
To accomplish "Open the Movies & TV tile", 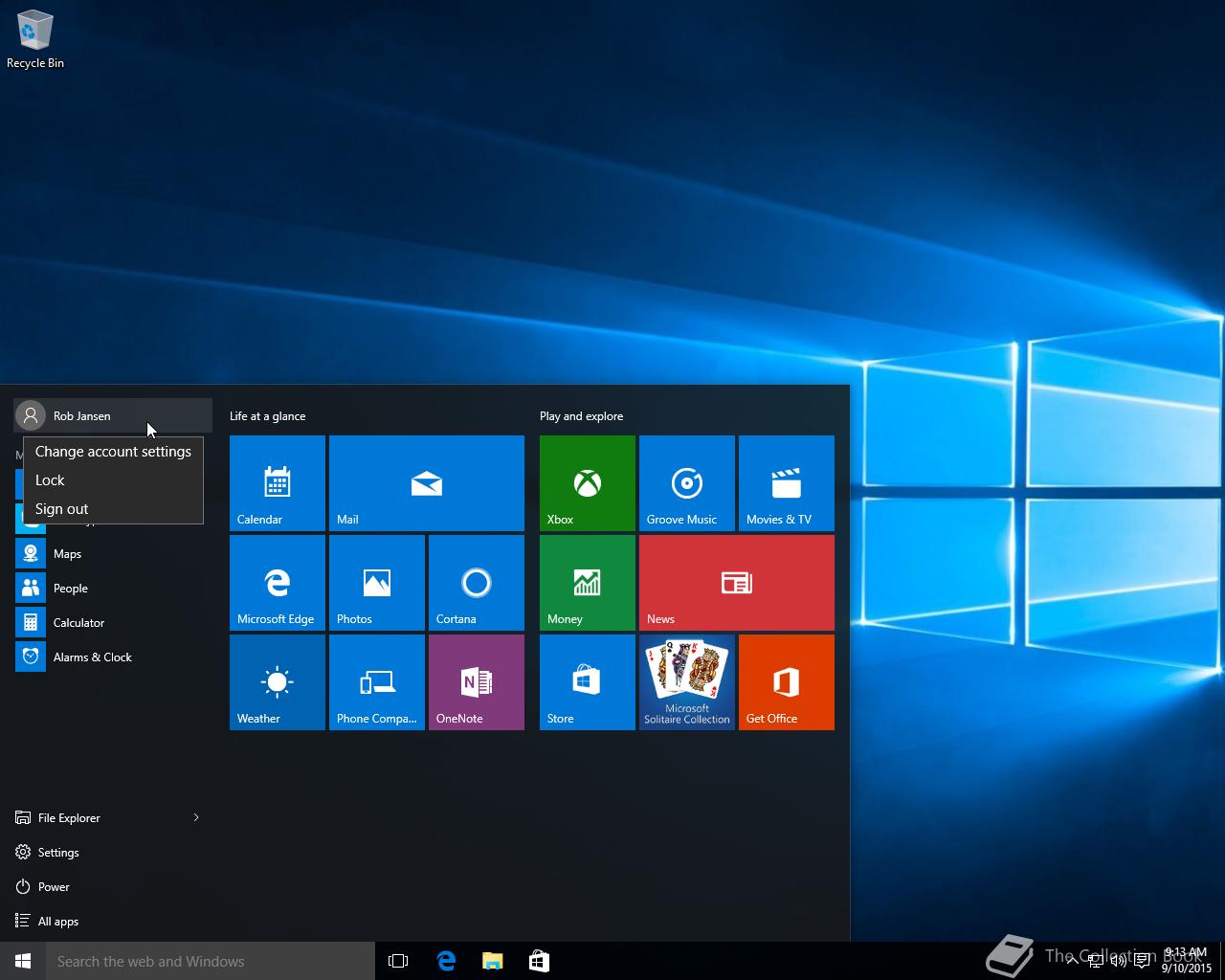I will click(x=787, y=483).
